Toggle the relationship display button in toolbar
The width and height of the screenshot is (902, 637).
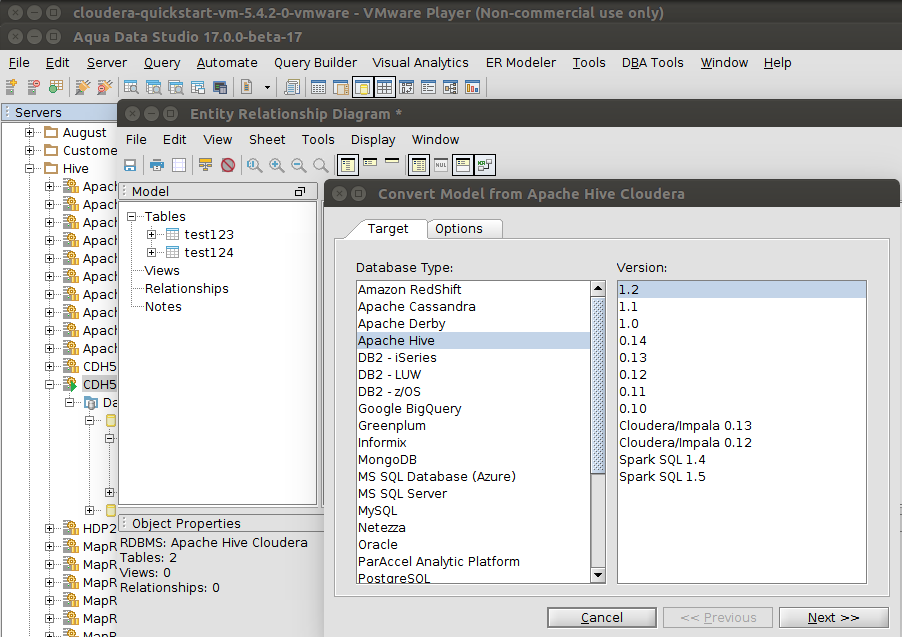tap(485, 165)
